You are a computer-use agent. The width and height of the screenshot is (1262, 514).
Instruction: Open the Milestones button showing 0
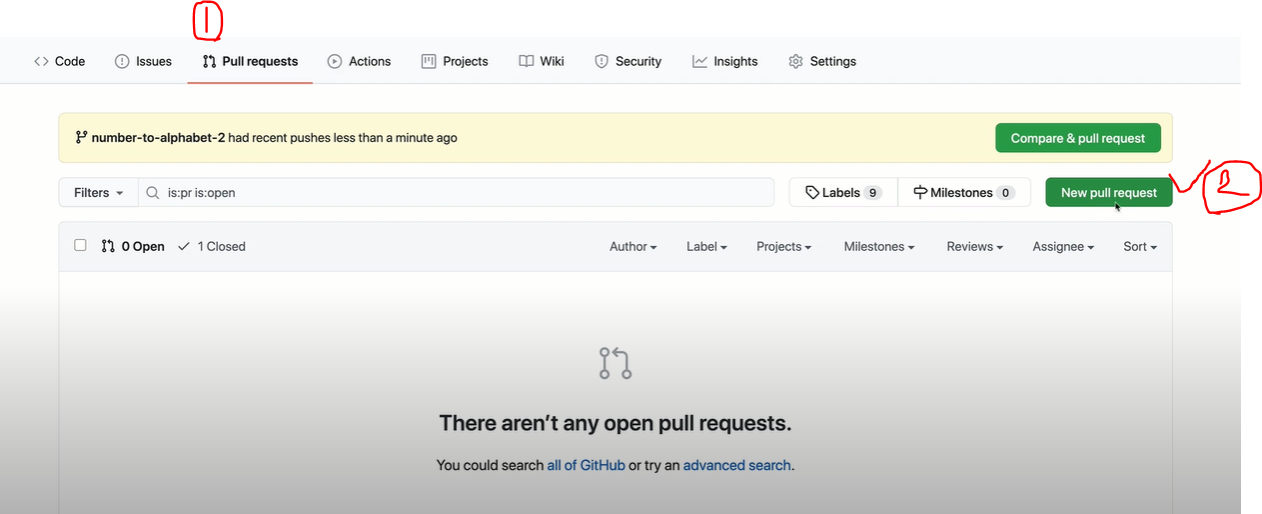coord(964,192)
